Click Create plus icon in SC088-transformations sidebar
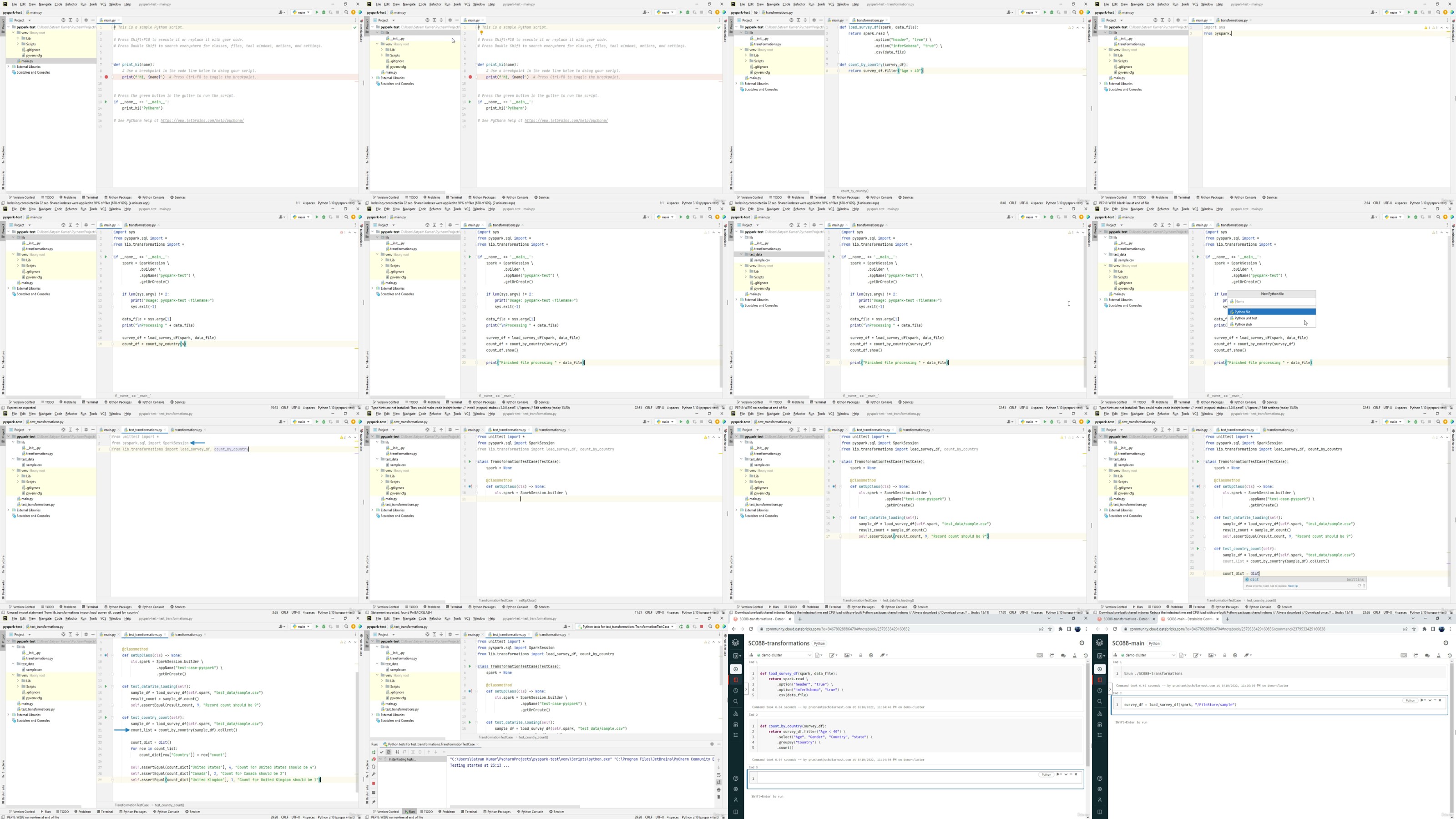The width and height of the screenshot is (1456, 819). coord(736,669)
